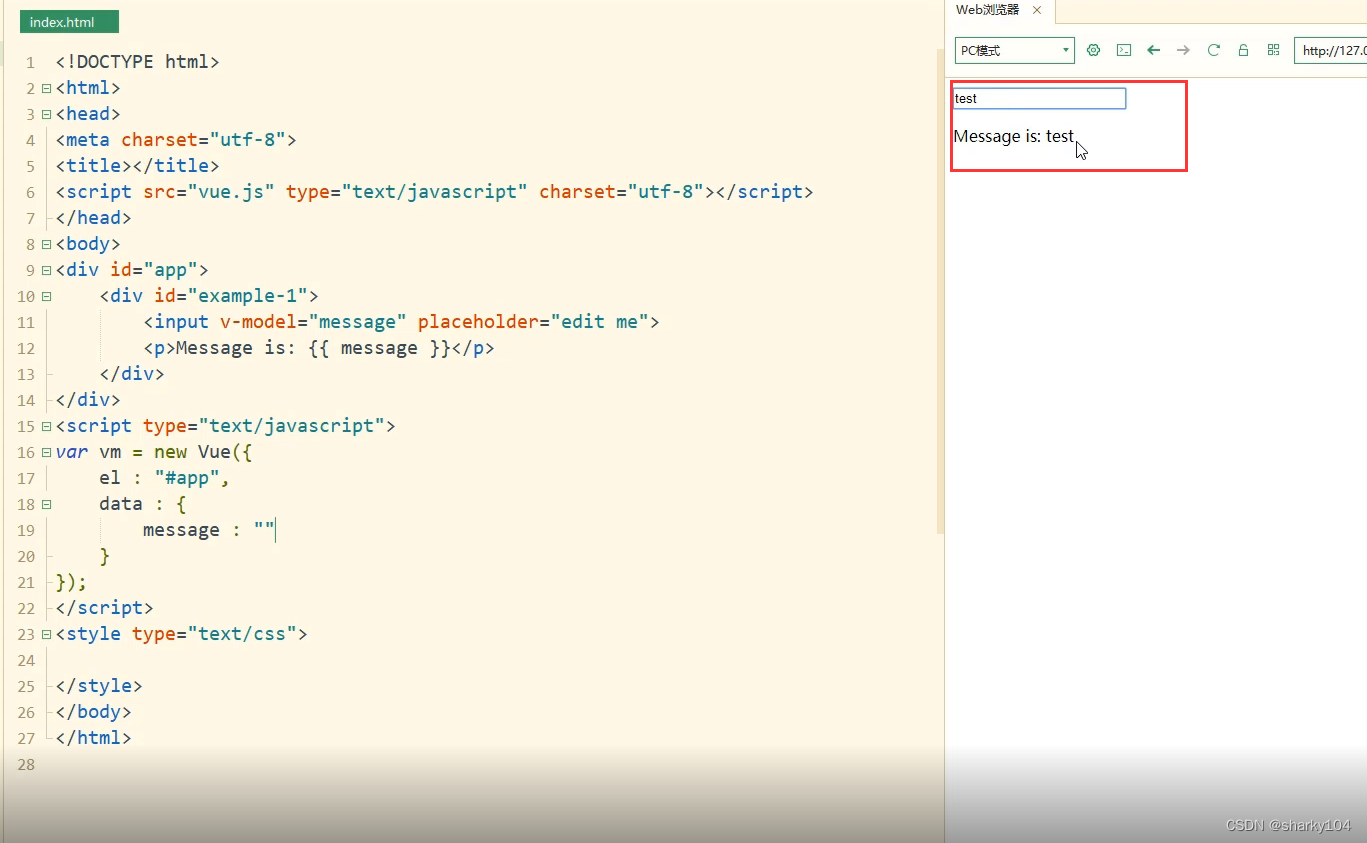Switch to the index.html editor tab
This screenshot has width=1367, height=843.
coord(69,22)
